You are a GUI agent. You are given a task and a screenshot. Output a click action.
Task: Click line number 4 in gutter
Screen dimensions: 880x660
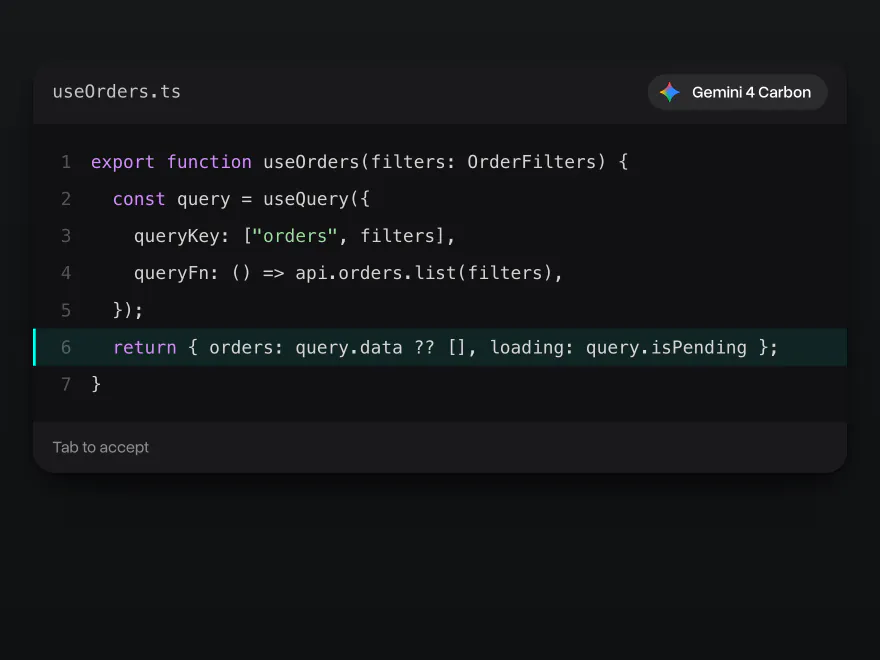(66, 273)
